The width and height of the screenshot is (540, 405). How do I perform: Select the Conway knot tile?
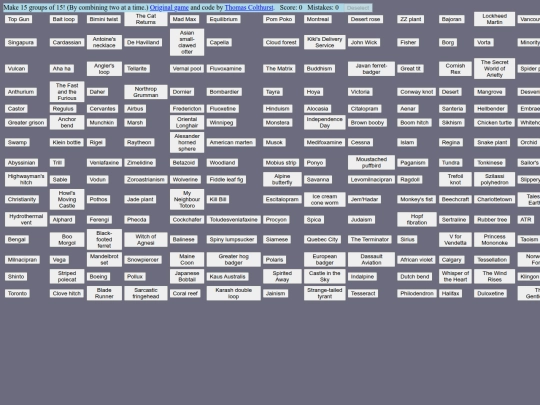click(x=417, y=92)
